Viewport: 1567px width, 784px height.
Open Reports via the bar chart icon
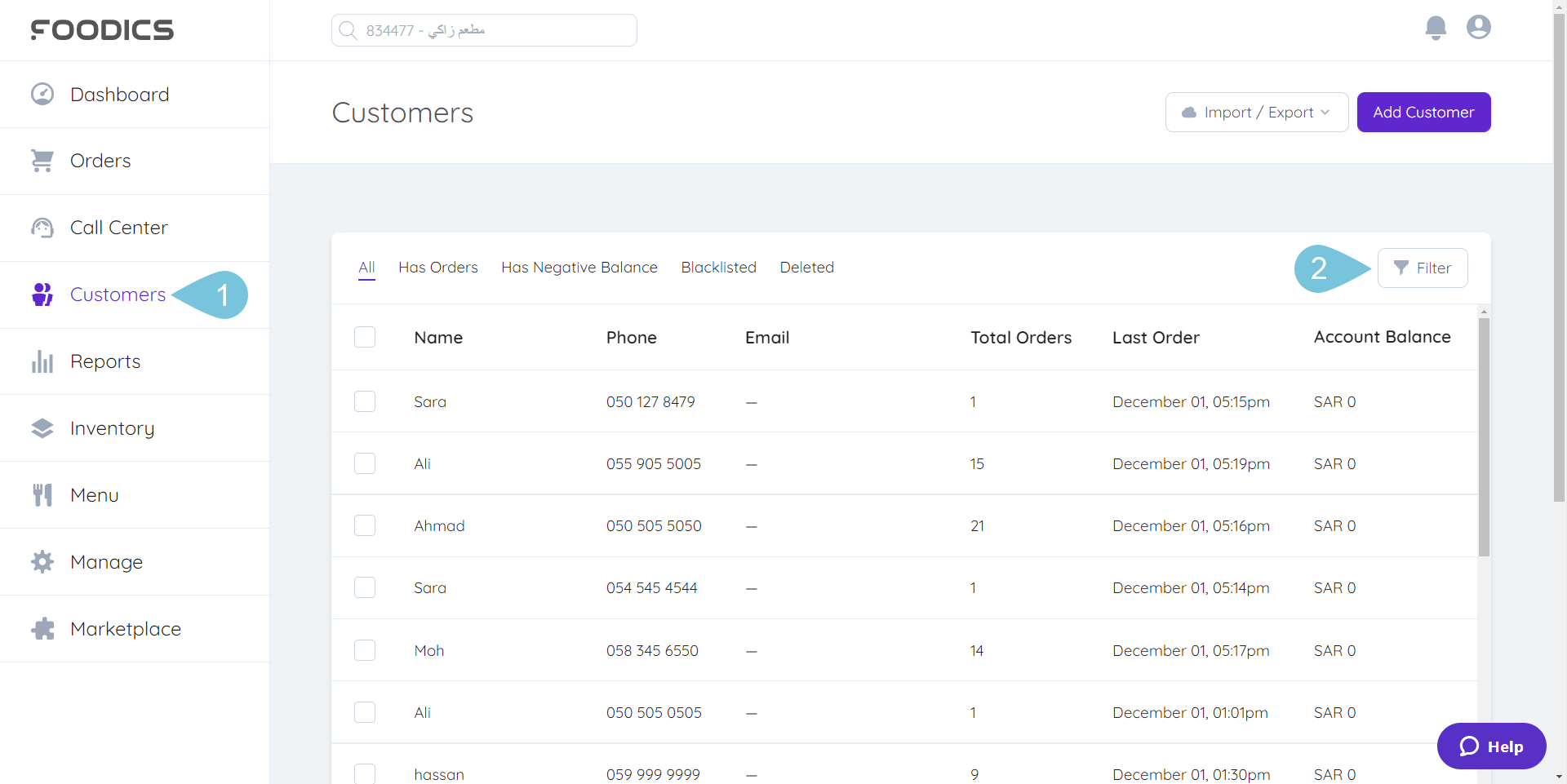[41, 361]
